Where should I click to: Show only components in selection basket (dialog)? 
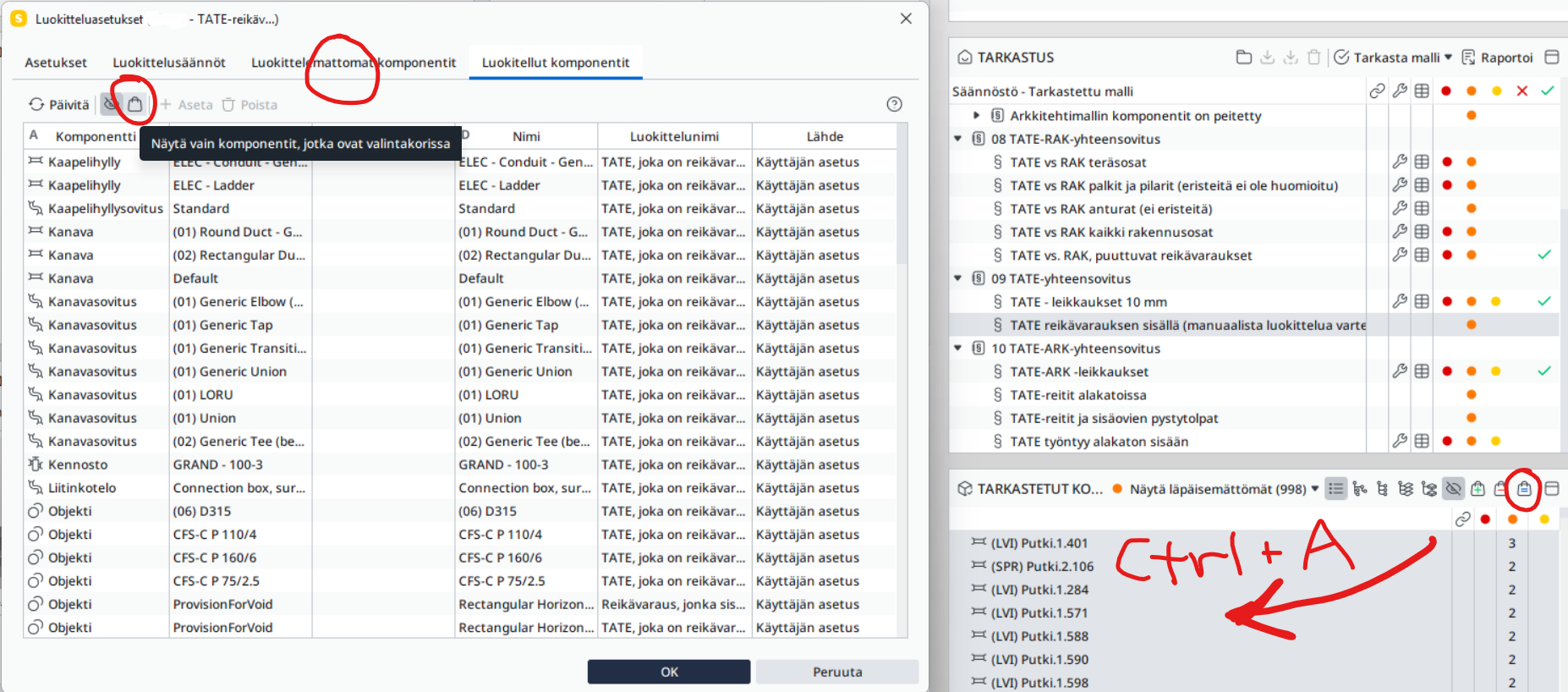click(x=135, y=104)
